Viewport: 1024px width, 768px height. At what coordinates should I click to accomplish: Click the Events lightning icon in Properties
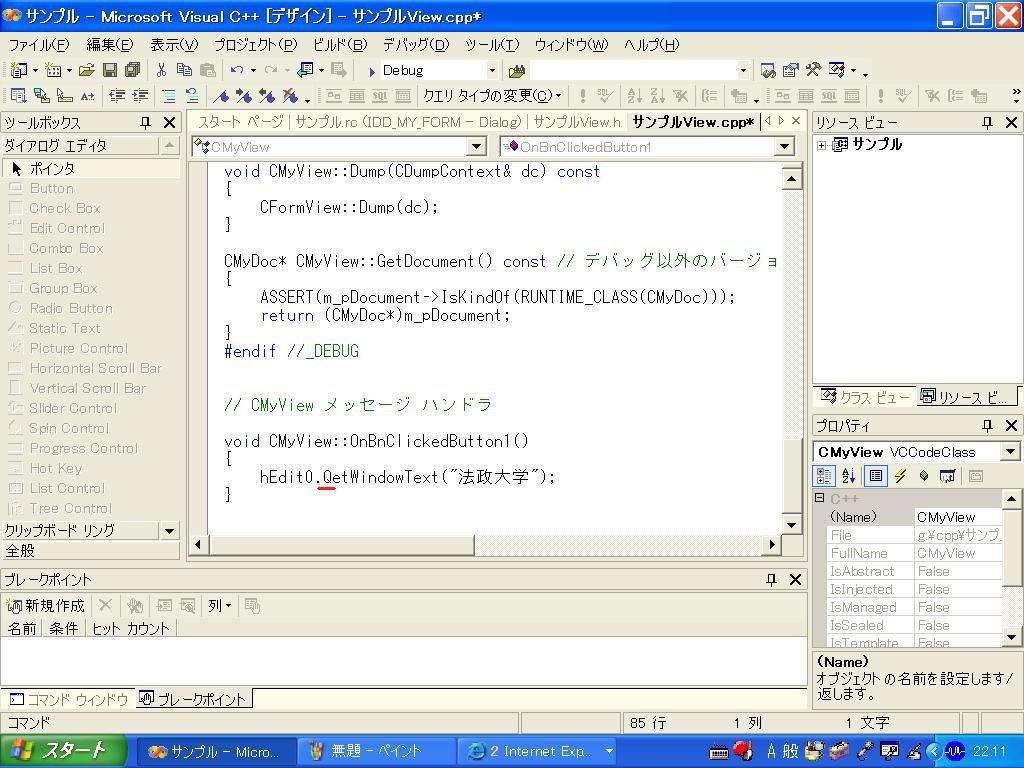point(901,476)
